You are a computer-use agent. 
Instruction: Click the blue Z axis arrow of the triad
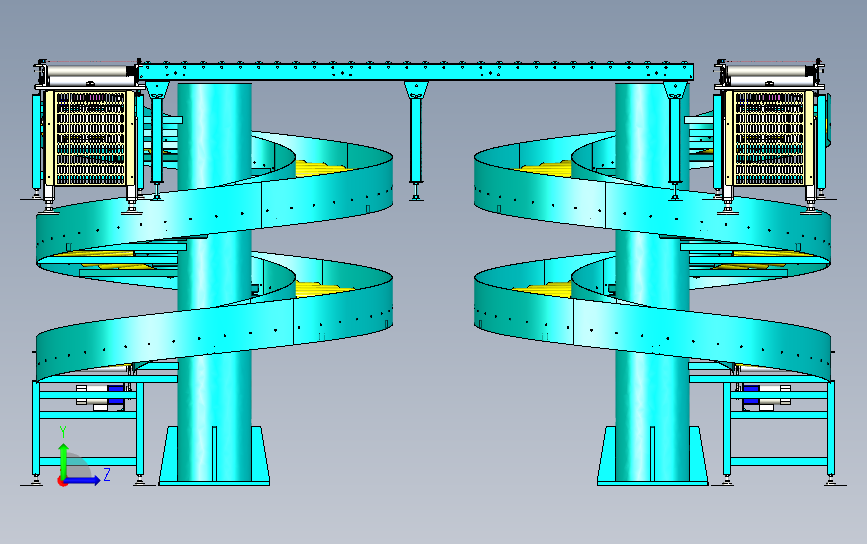pyautogui.click(x=83, y=480)
